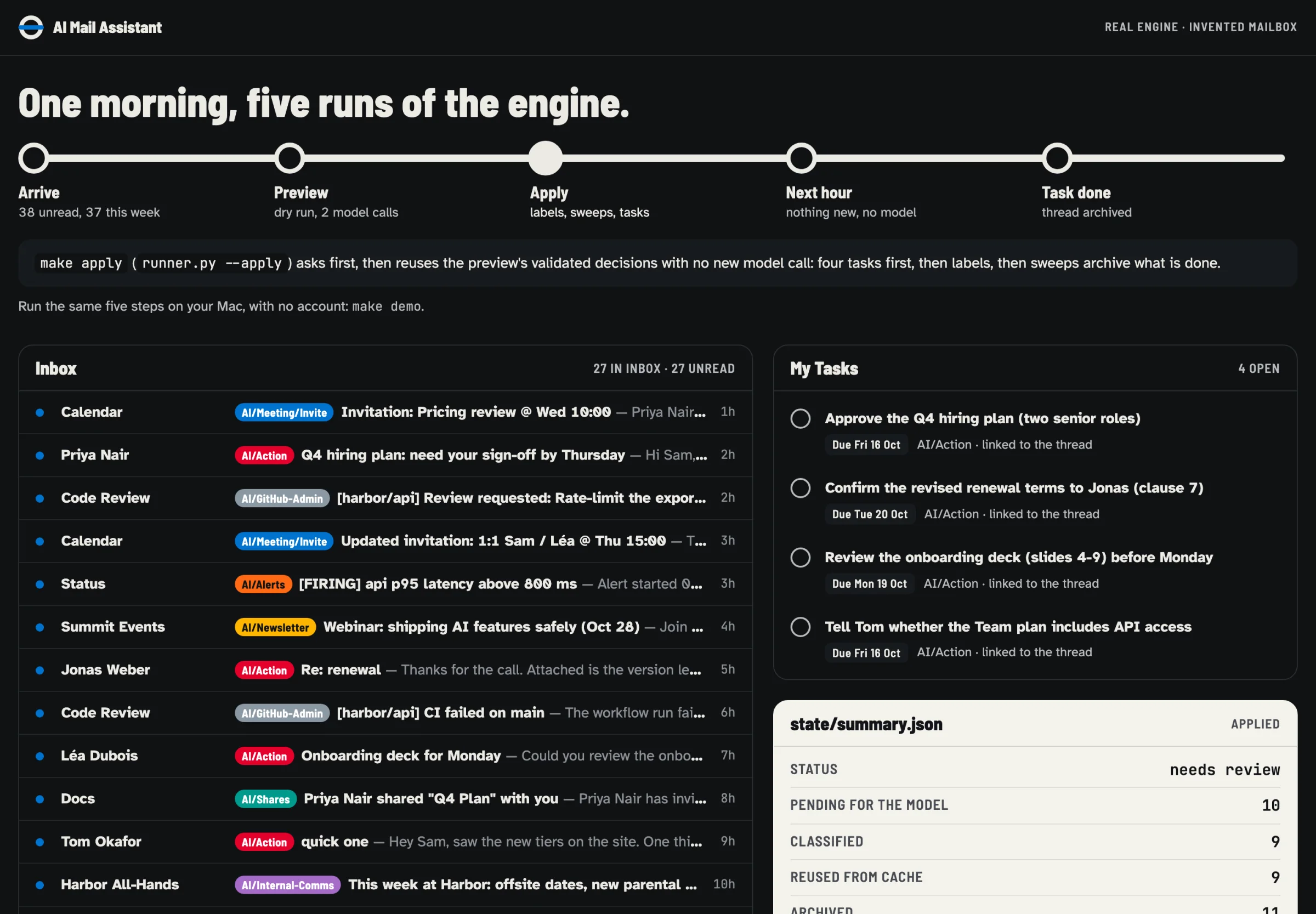The width and height of the screenshot is (1316, 914).
Task: Click REAL ENGINE · INVENTED MAILBOX header text
Action: (x=1200, y=27)
